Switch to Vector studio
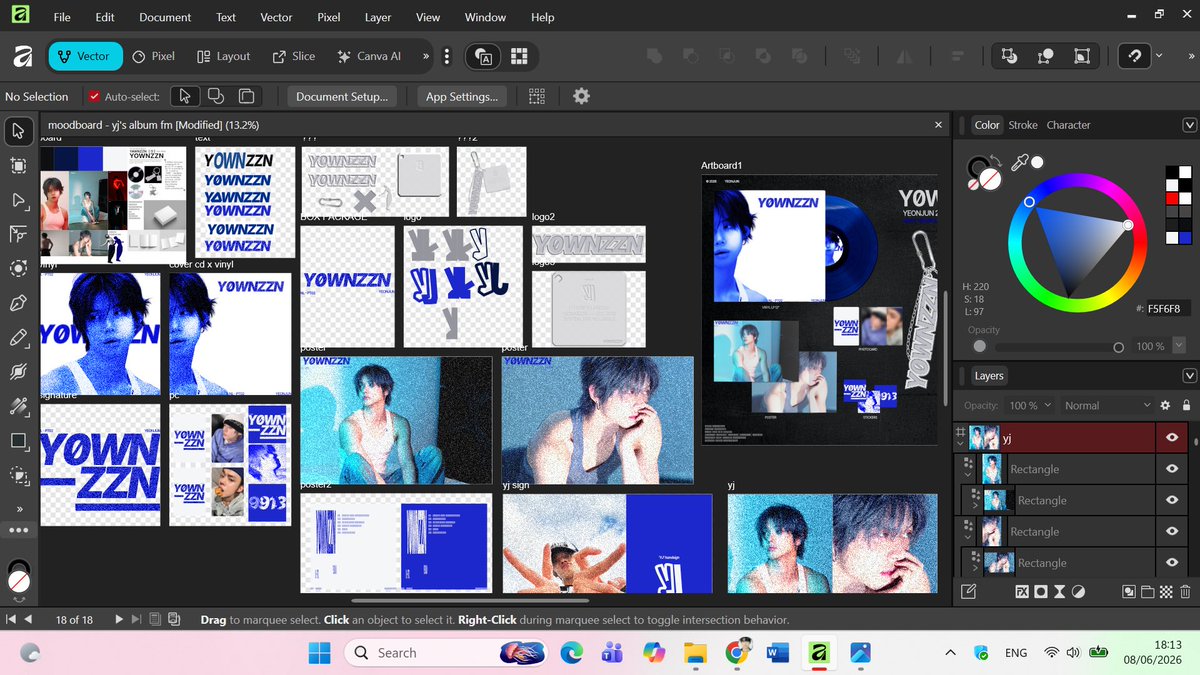 (x=84, y=56)
